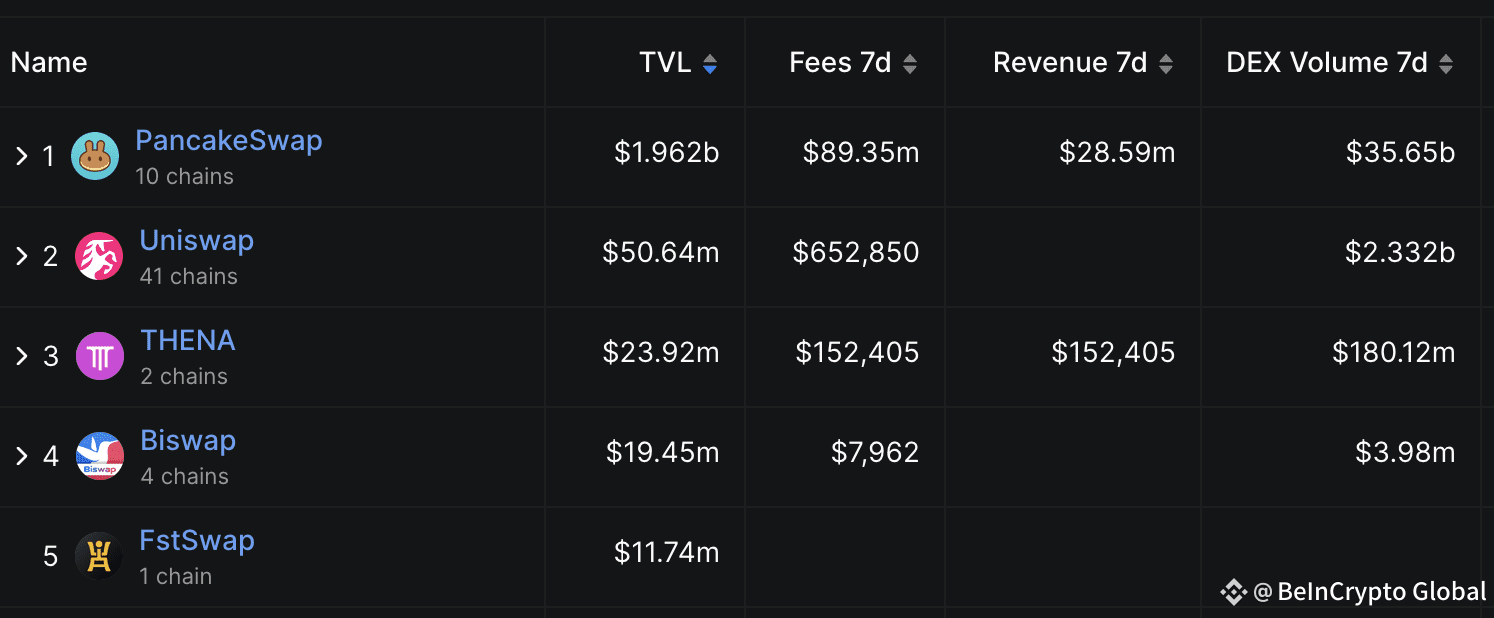
Task: Expand the Uniswap row chevron
Action: pyautogui.click(x=21, y=256)
